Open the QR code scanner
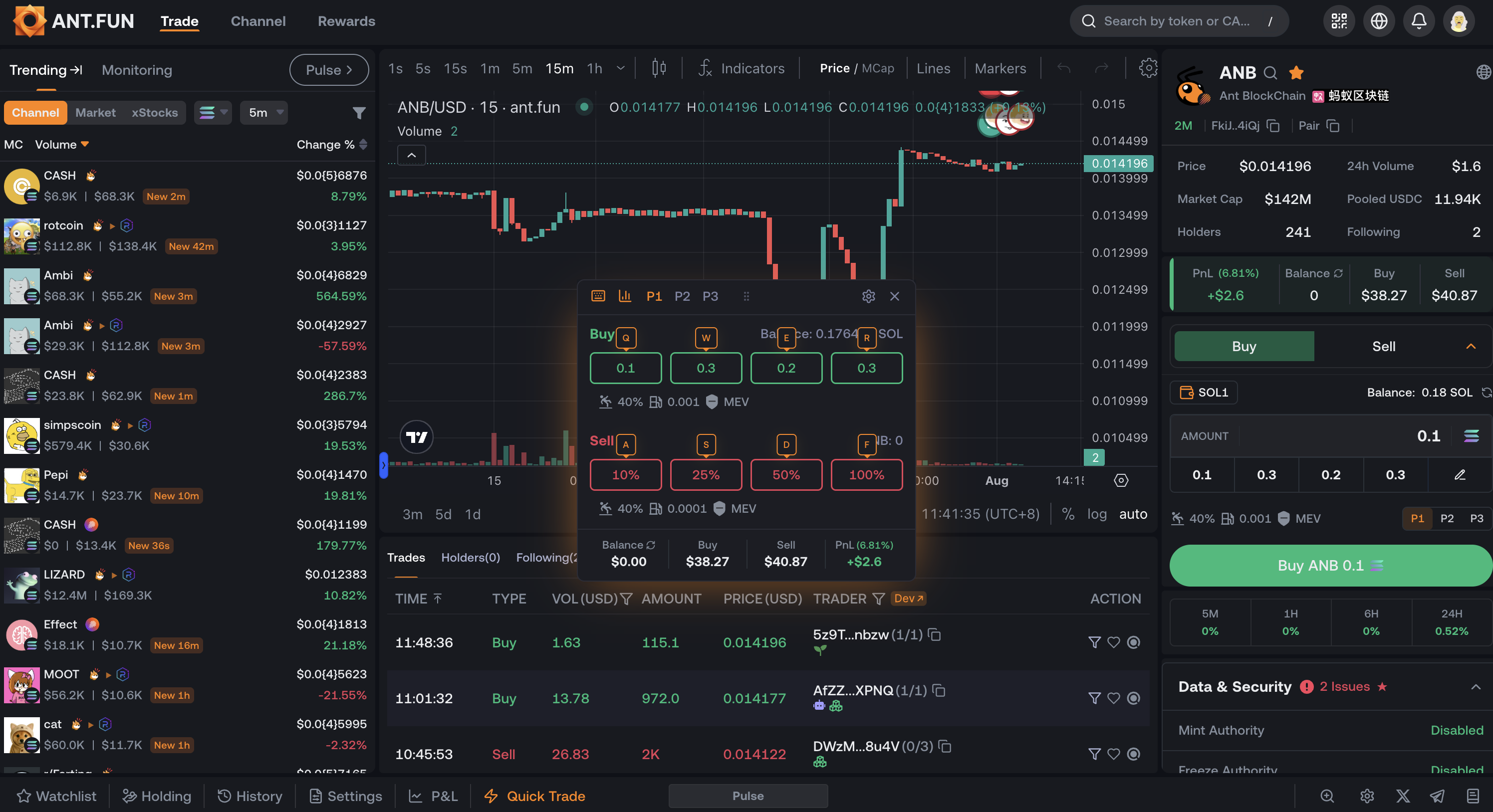The image size is (1493, 812). pos(1339,21)
